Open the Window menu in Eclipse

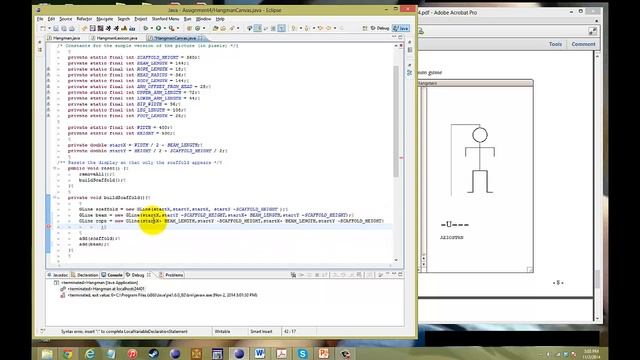[x=203, y=19]
